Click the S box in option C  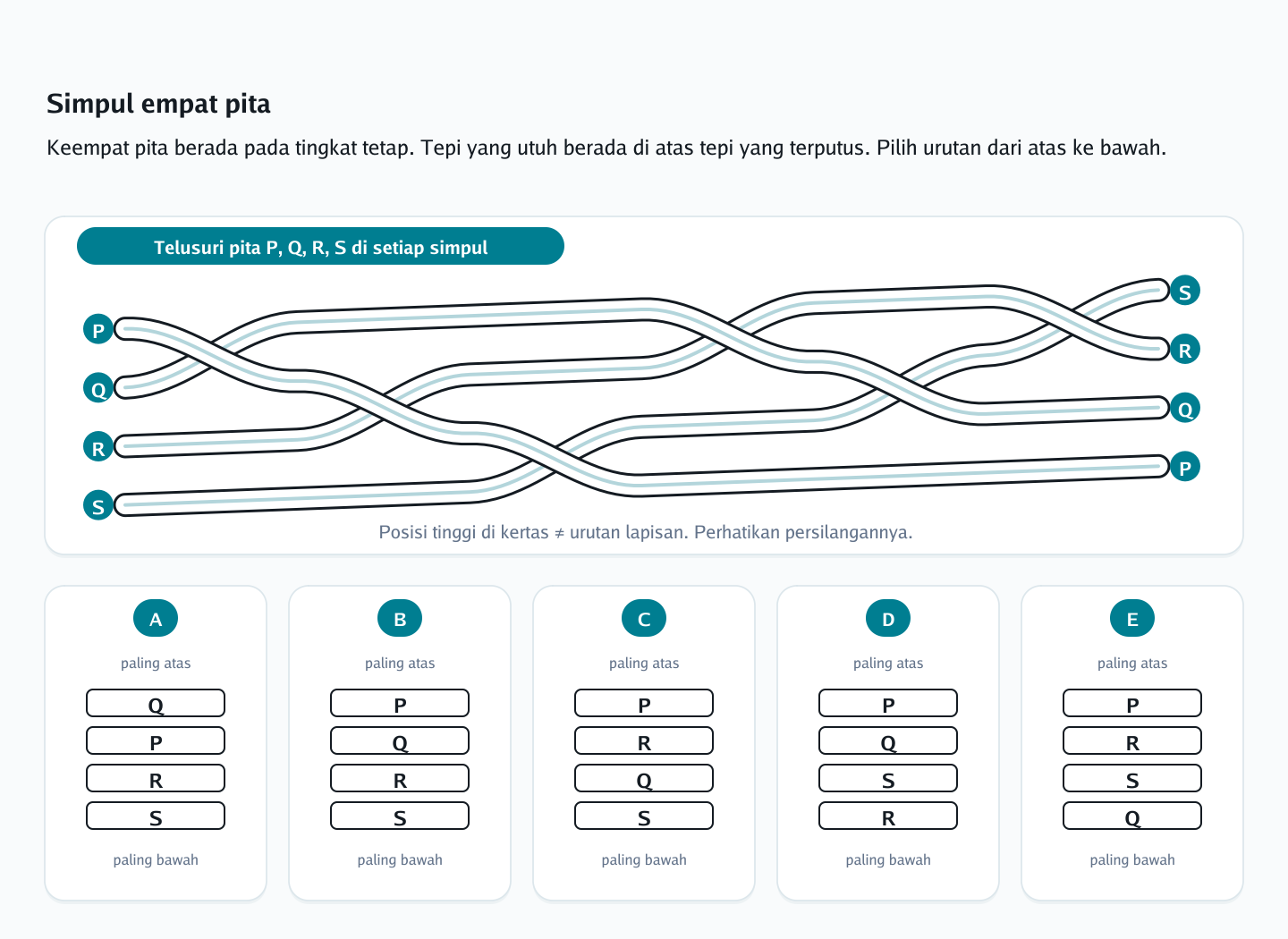(644, 816)
